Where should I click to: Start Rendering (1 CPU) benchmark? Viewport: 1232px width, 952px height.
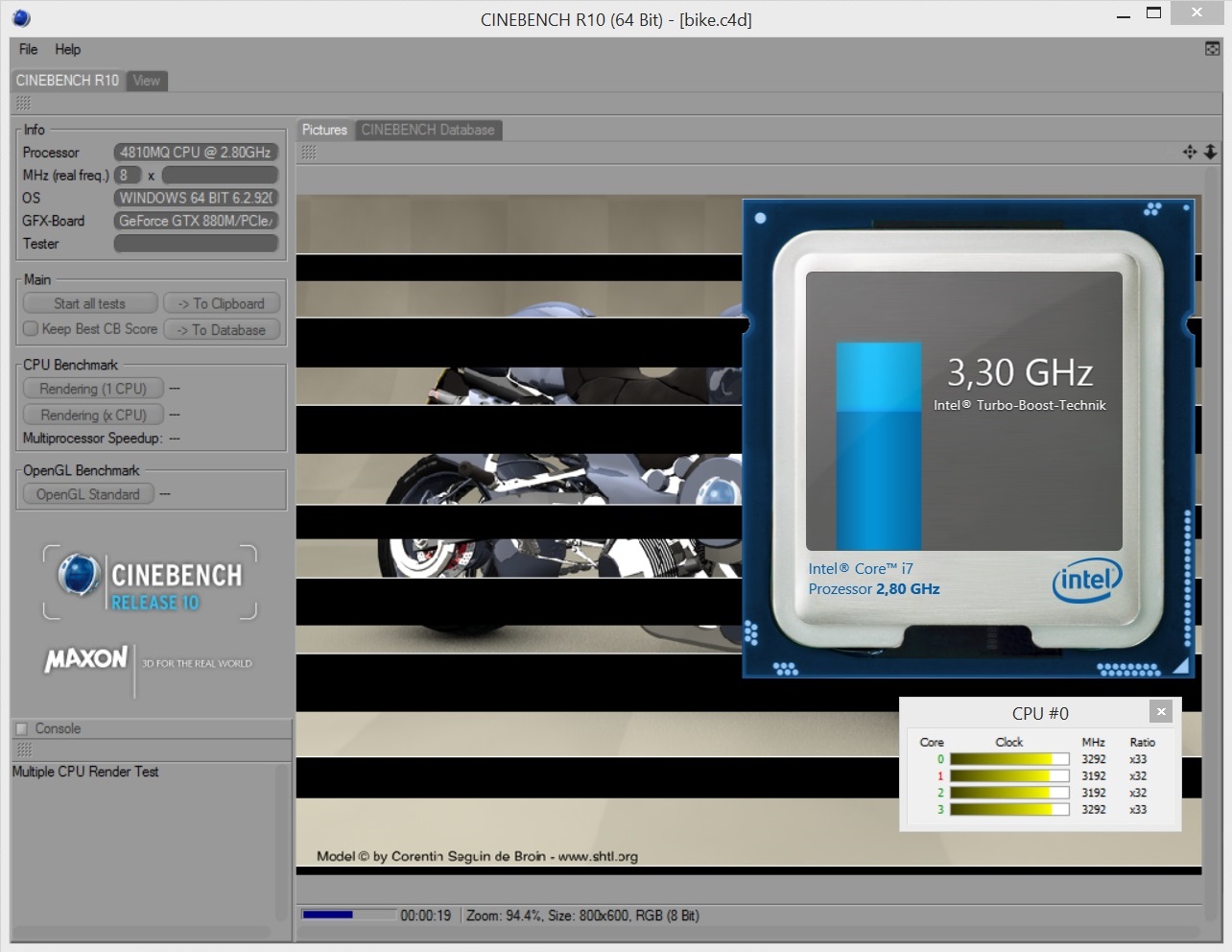(93, 389)
